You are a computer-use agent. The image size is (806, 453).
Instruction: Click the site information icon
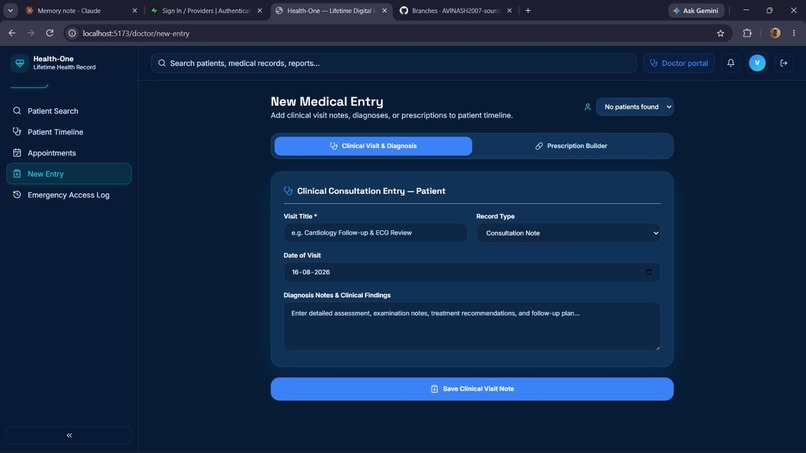[72, 33]
